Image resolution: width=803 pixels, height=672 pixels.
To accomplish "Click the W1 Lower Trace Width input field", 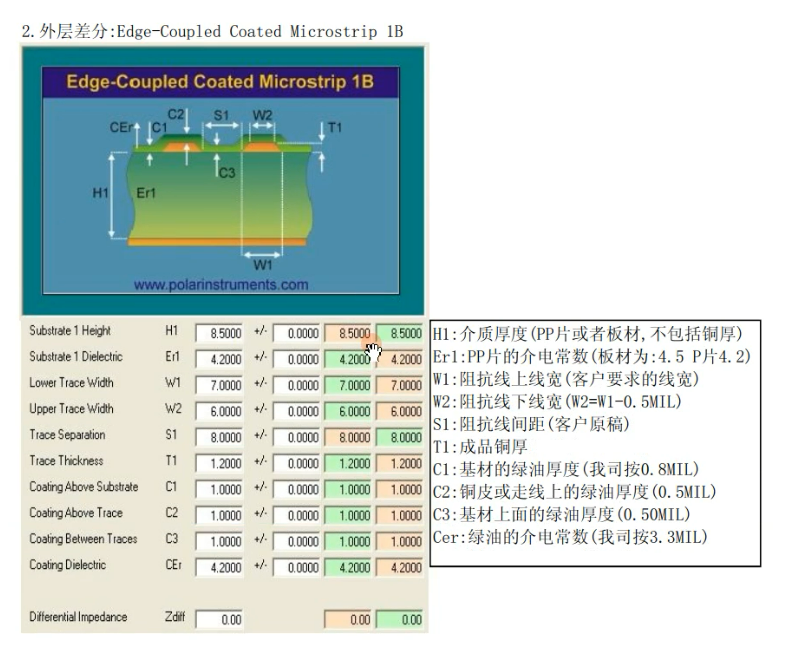I will tap(219, 385).
